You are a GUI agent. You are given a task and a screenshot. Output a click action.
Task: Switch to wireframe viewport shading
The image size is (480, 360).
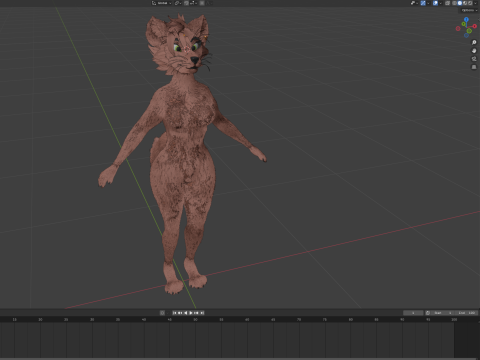(454, 3)
